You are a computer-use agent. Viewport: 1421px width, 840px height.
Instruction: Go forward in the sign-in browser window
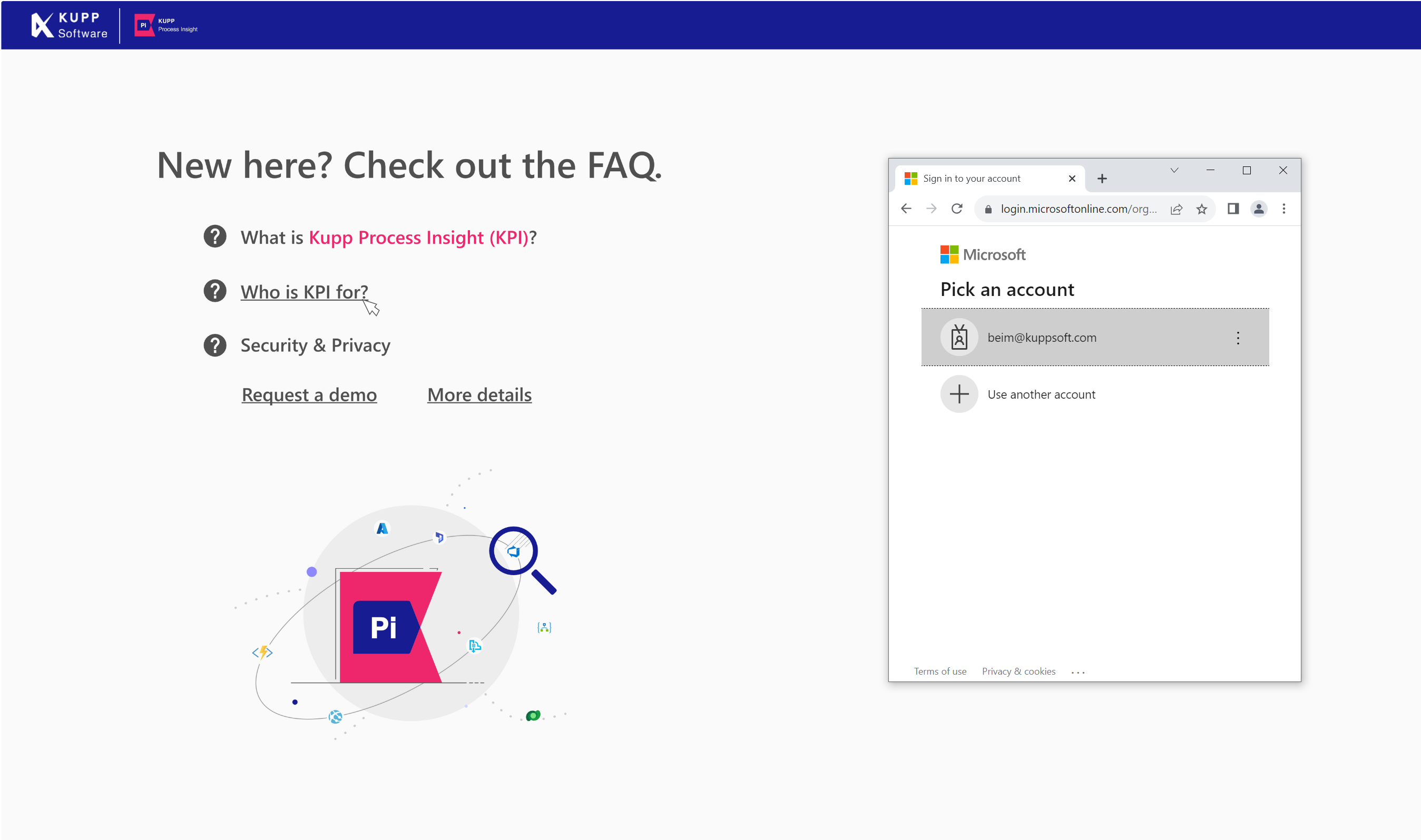932,209
